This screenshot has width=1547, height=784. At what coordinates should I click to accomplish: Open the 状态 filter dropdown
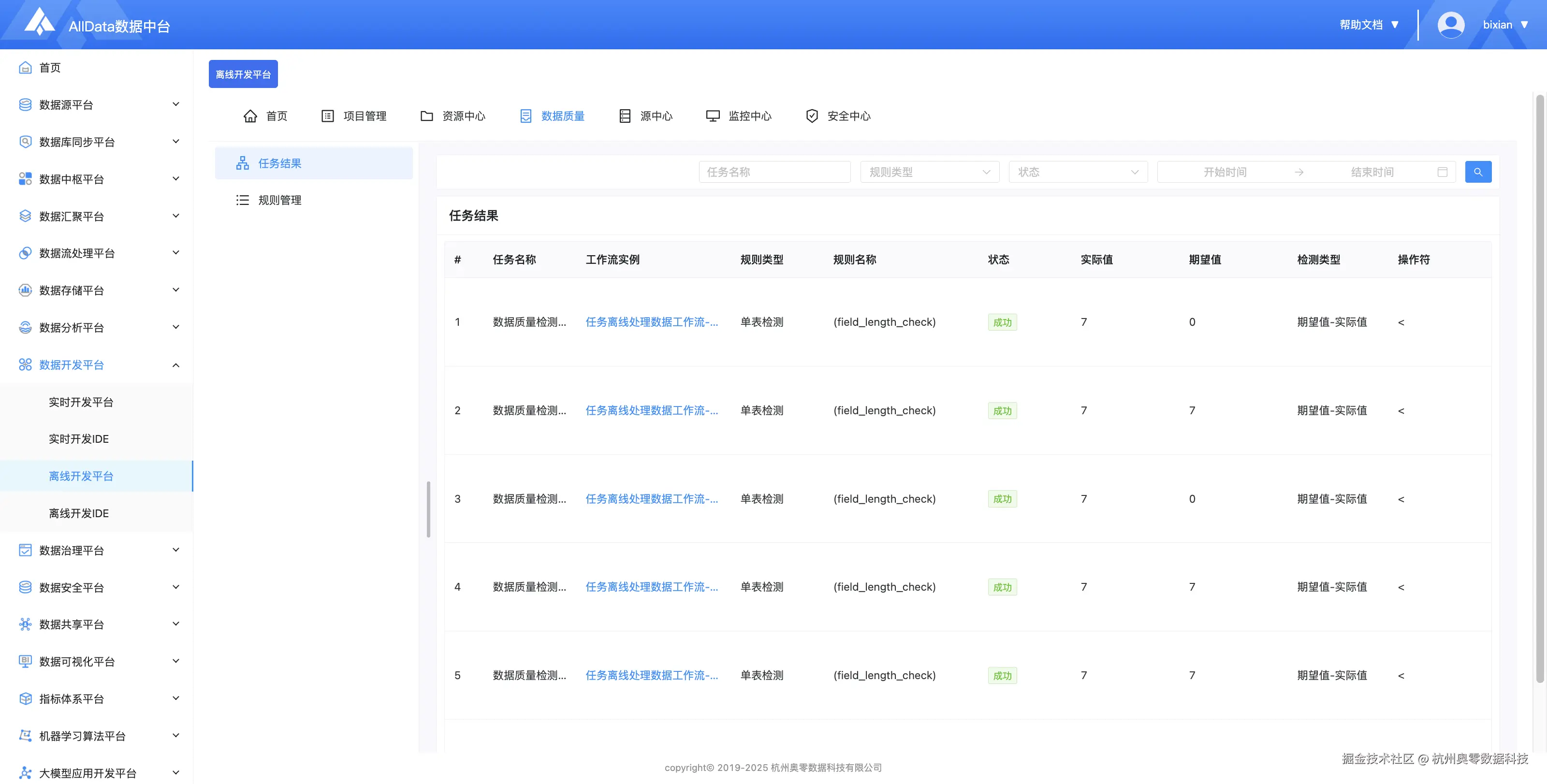click(1078, 172)
